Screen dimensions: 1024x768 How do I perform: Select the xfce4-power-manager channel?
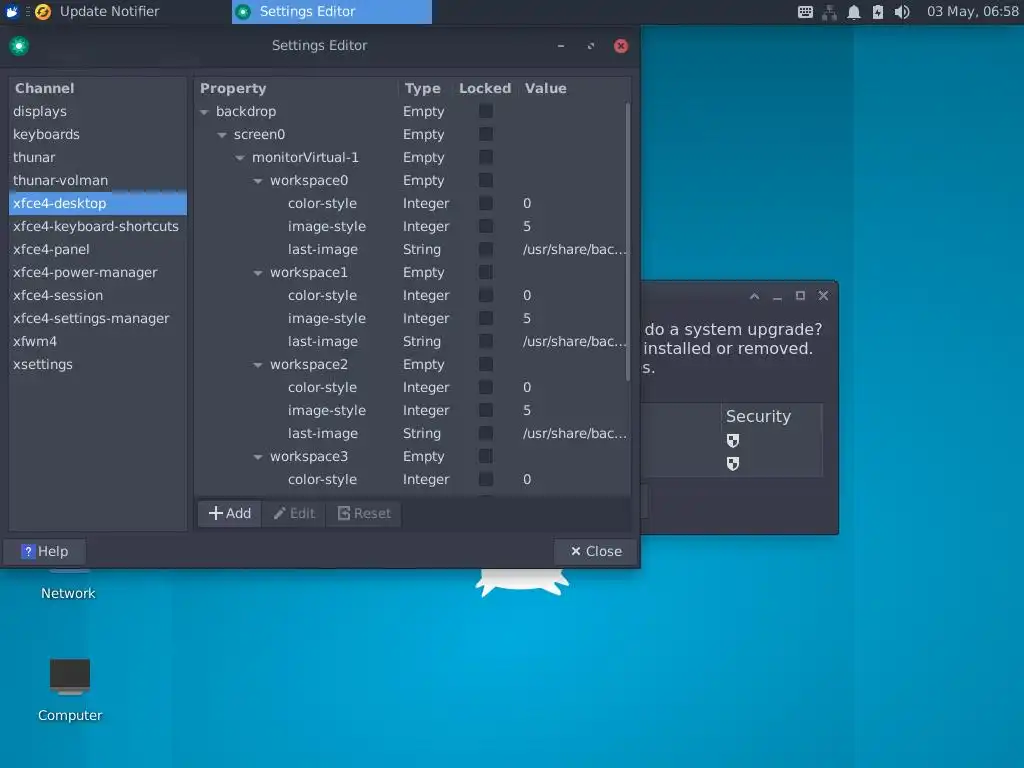98,272
